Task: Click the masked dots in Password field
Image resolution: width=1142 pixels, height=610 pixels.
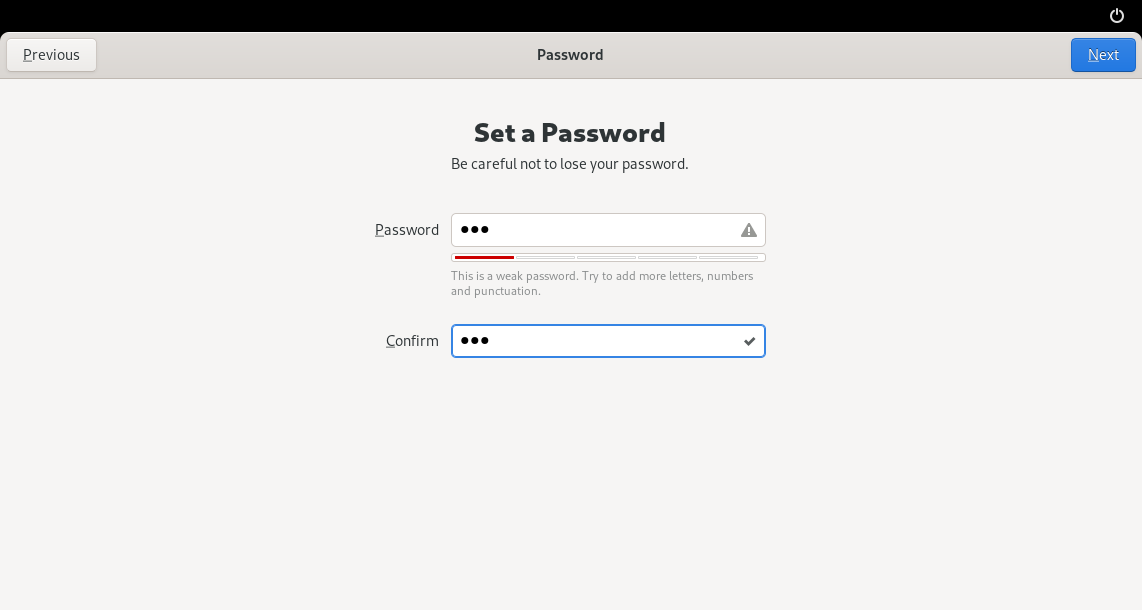Action: point(474,230)
